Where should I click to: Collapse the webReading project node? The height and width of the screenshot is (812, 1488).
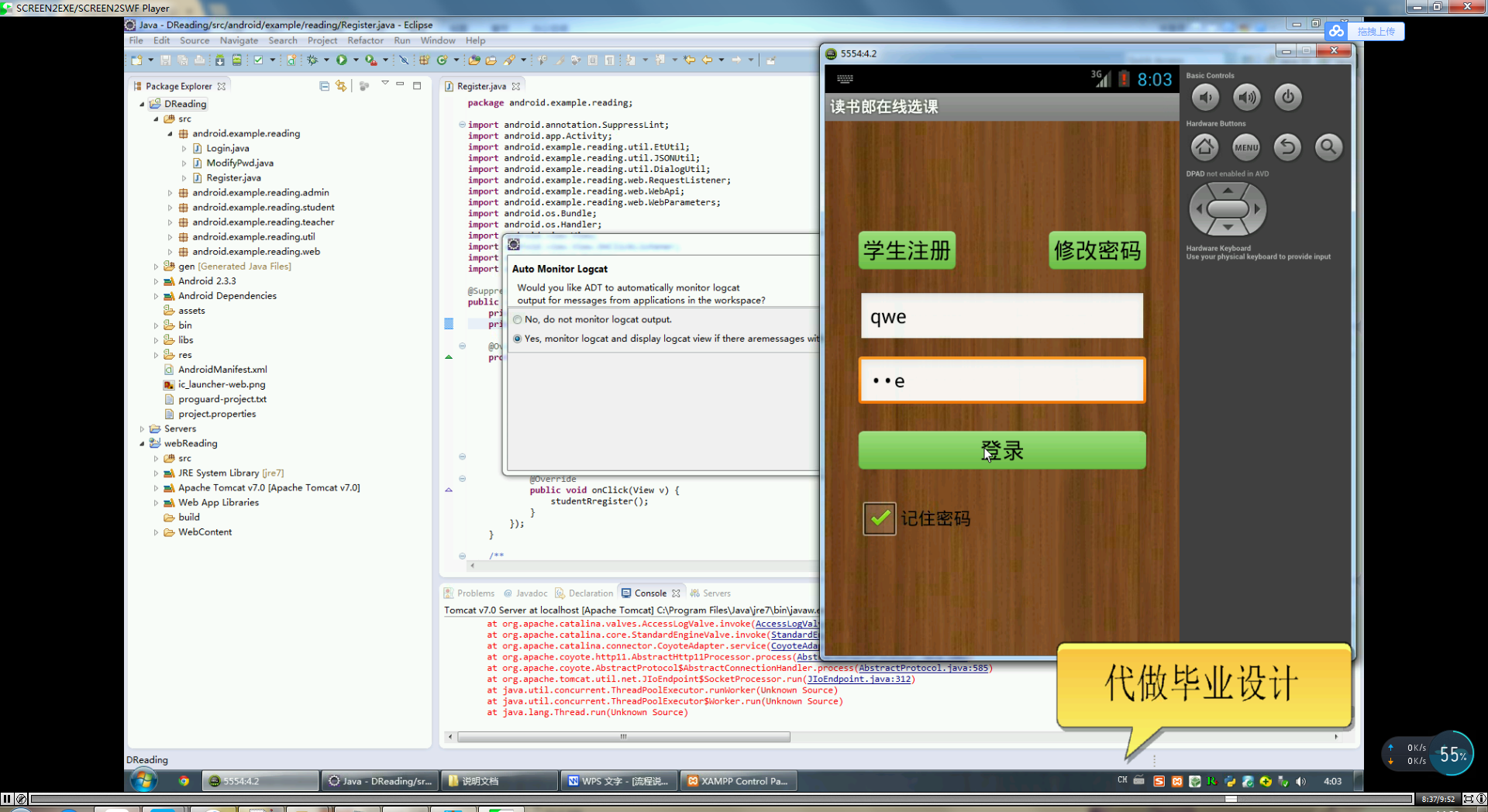click(x=142, y=444)
